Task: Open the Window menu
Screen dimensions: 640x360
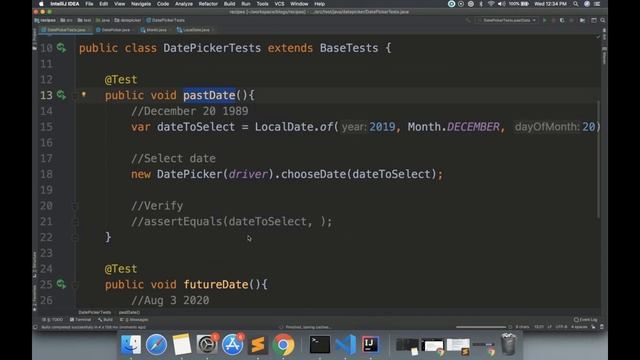Action: [x=299, y=4]
